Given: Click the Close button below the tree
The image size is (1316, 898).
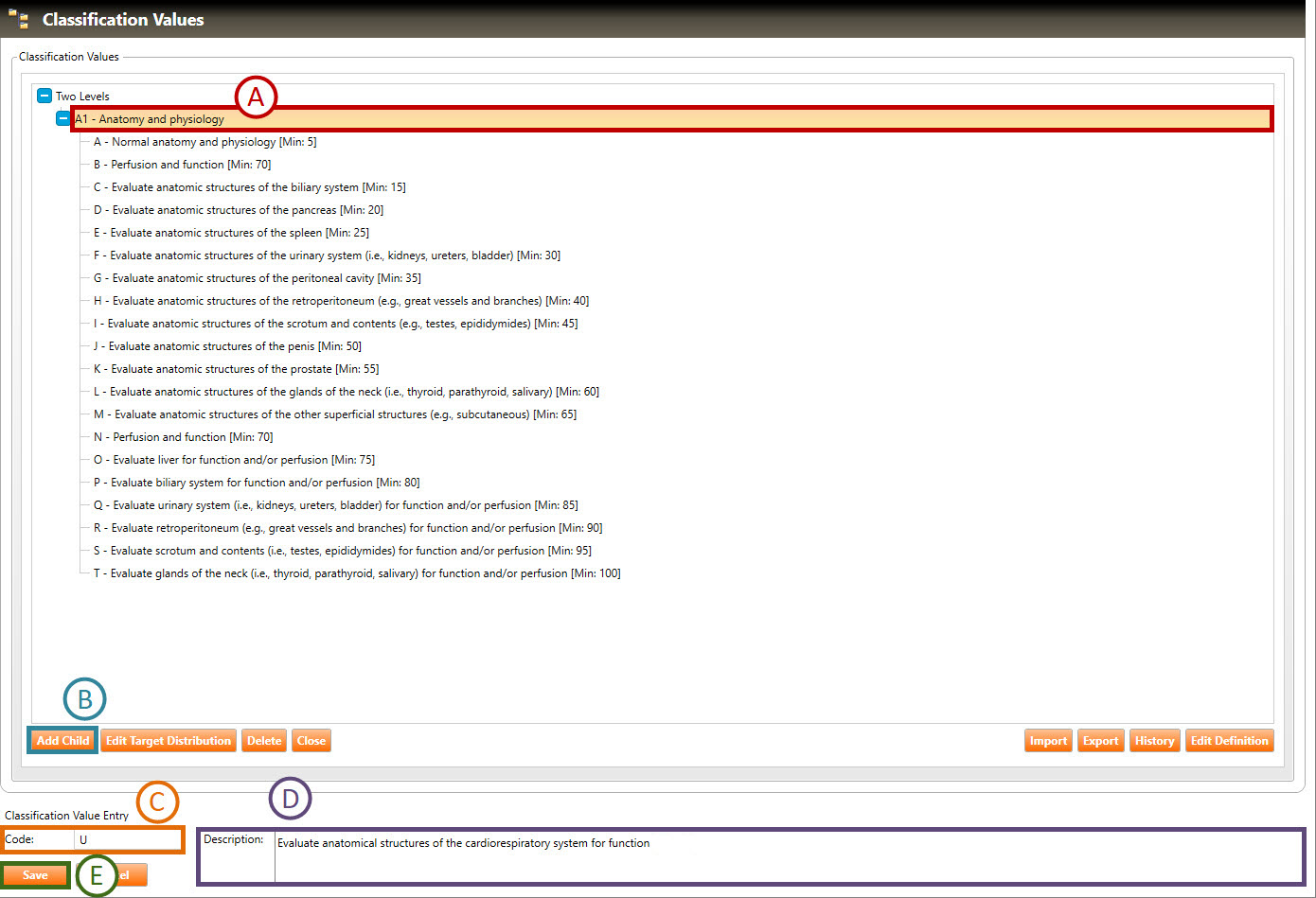Looking at the screenshot, I should tap(311, 741).
